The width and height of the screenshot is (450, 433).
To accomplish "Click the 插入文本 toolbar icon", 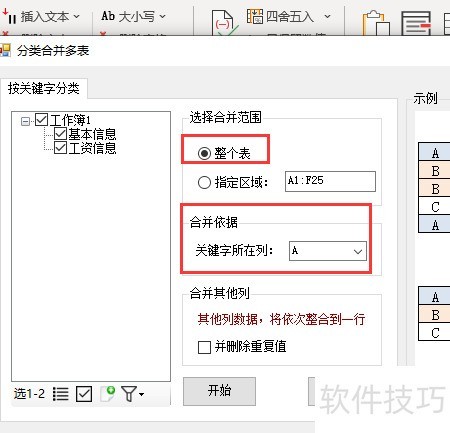I will (41, 16).
